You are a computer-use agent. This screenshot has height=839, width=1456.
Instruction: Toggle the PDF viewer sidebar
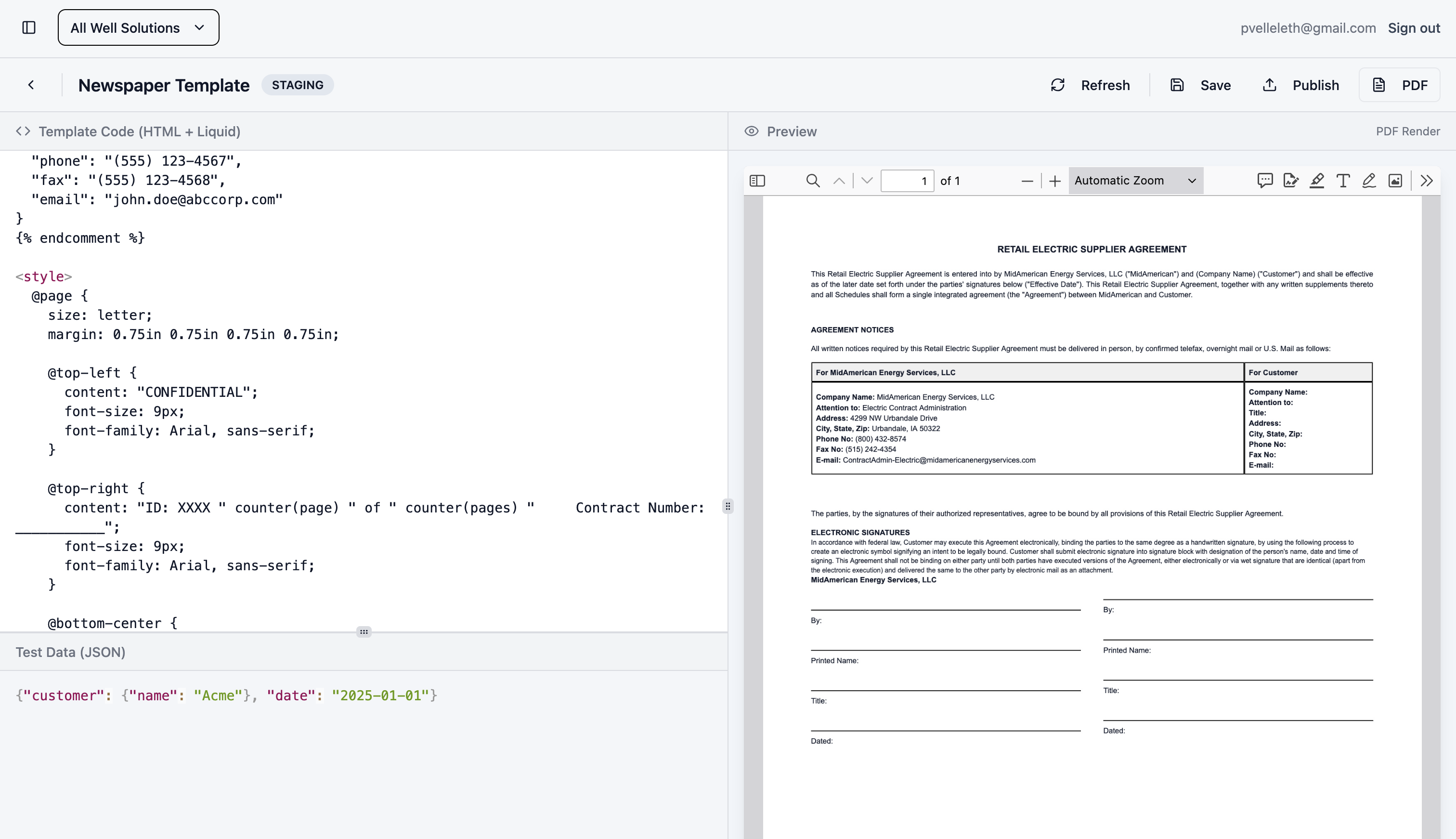[x=757, y=181]
